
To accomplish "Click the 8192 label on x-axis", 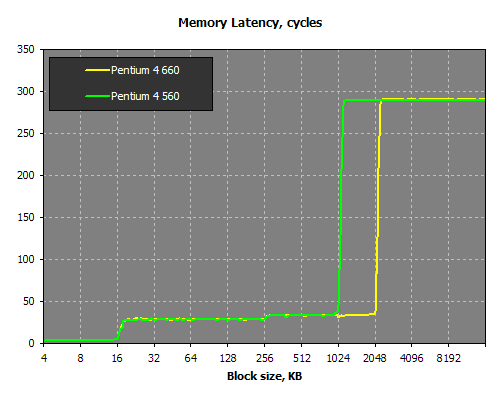I will point(449,358).
